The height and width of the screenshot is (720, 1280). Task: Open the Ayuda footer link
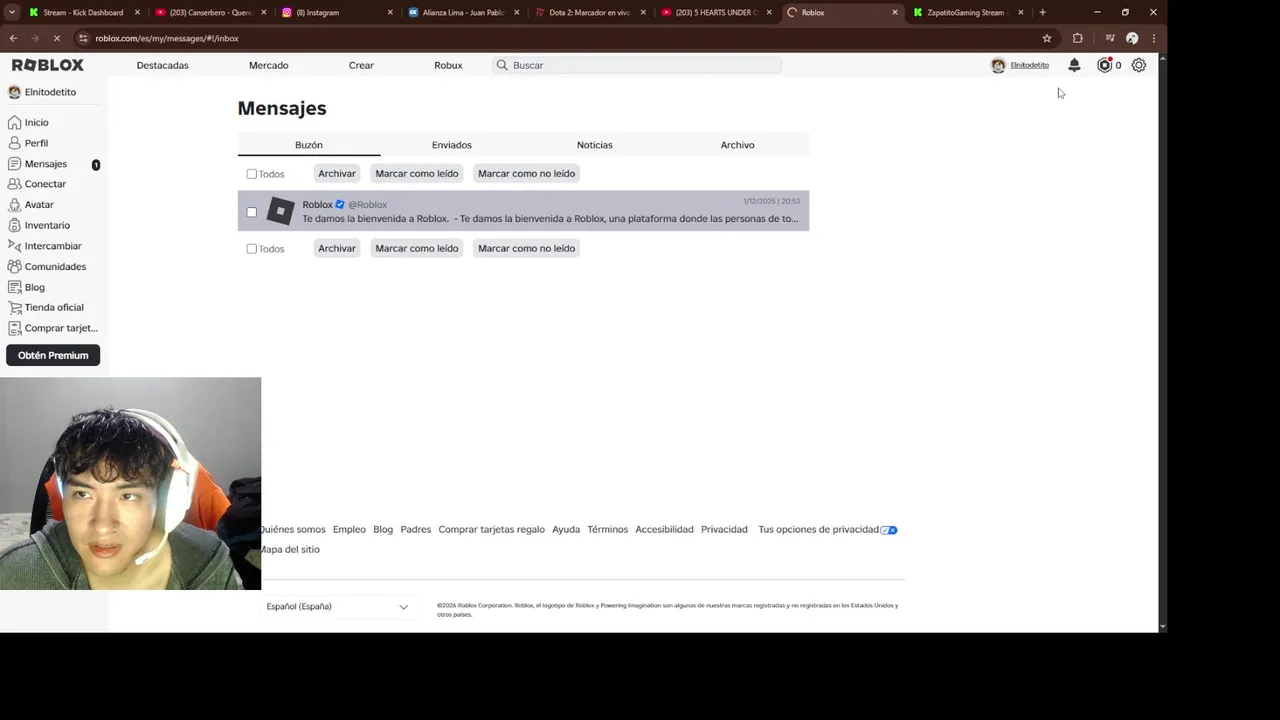click(x=566, y=529)
